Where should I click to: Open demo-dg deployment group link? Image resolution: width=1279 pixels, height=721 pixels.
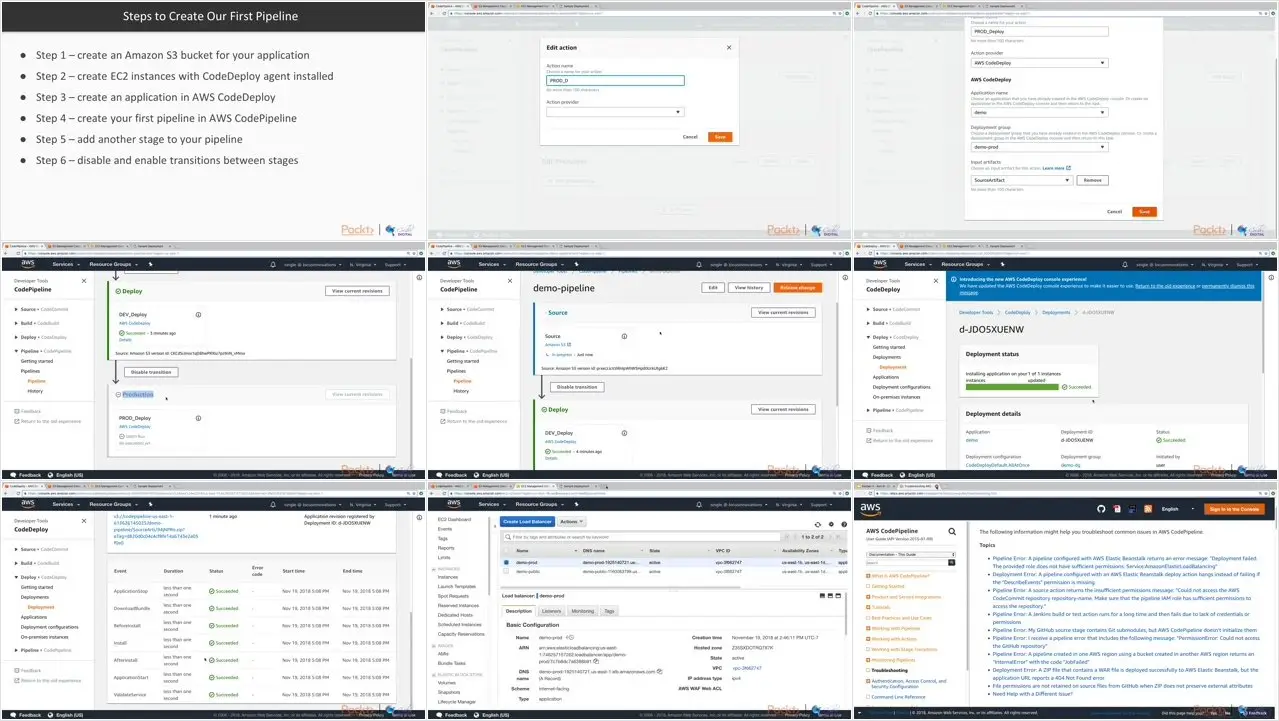pos(1070,465)
